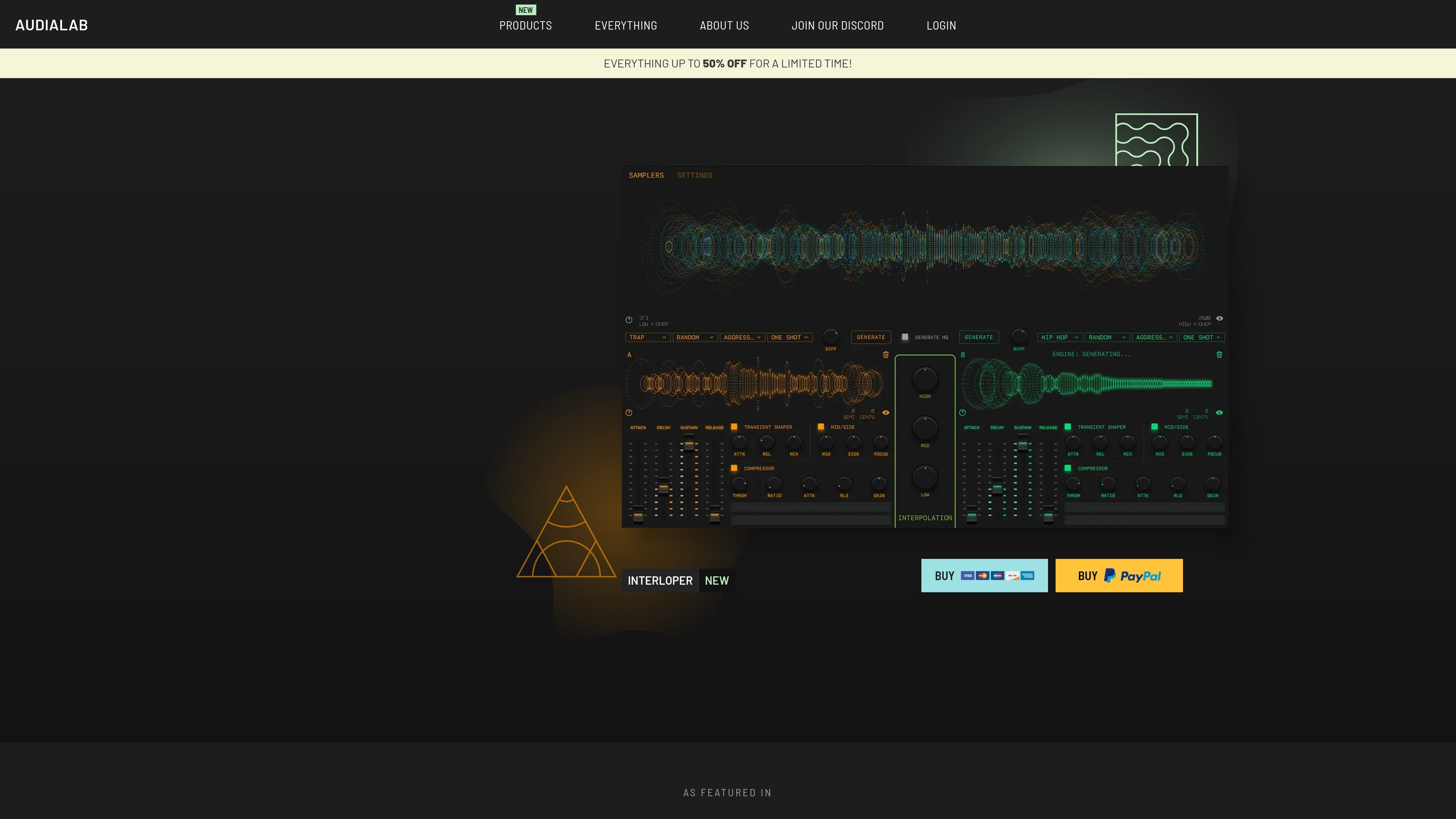The height and width of the screenshot is (819, 1456).
Task: Enable the Generate HQ checkbox
Action: [x=905, y=337]
